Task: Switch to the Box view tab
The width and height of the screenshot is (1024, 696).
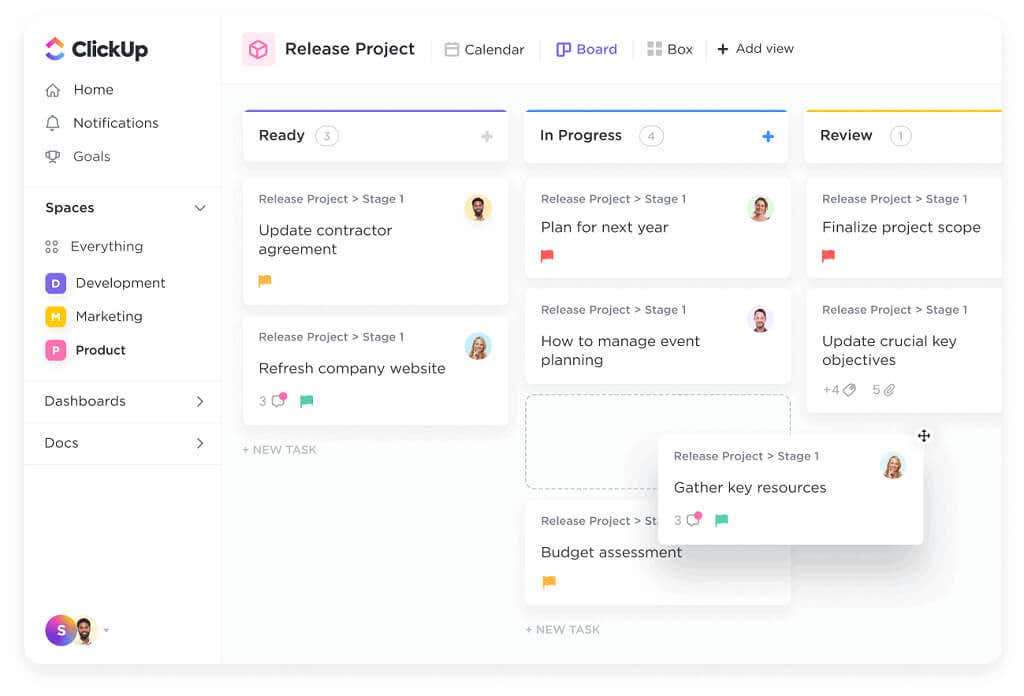Action: coord(670,49)
